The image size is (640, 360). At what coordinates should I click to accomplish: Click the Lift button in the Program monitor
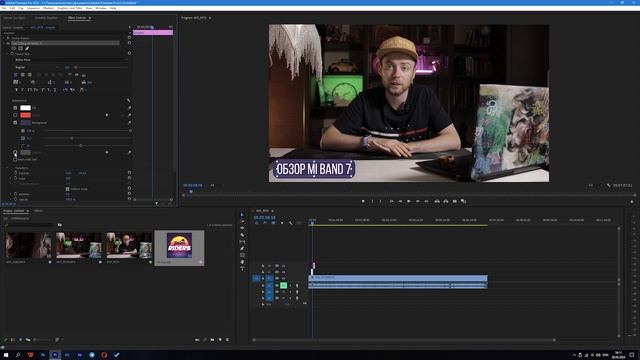[x=437, y=201]
